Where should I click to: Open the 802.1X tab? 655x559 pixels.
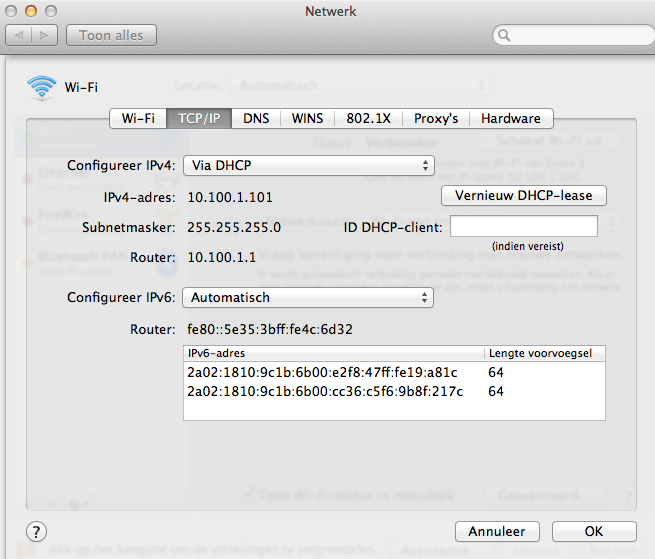[x=368, y=118]
